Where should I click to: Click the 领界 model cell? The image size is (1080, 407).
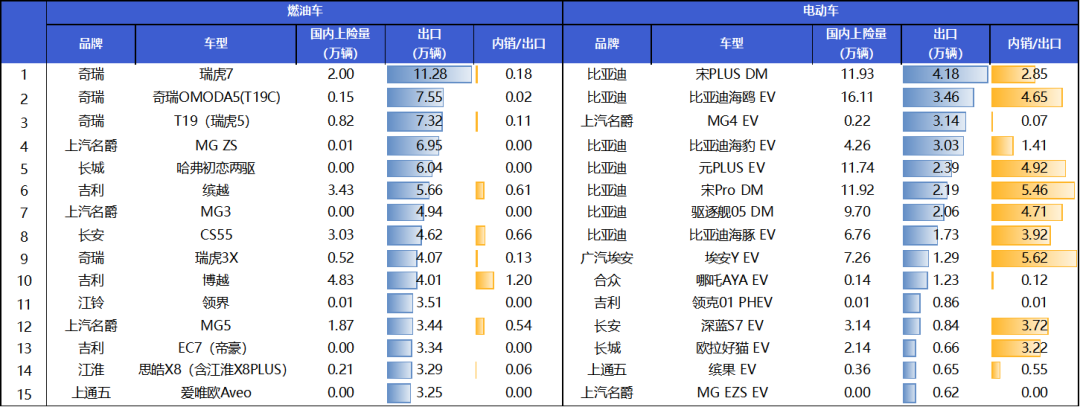216,303
